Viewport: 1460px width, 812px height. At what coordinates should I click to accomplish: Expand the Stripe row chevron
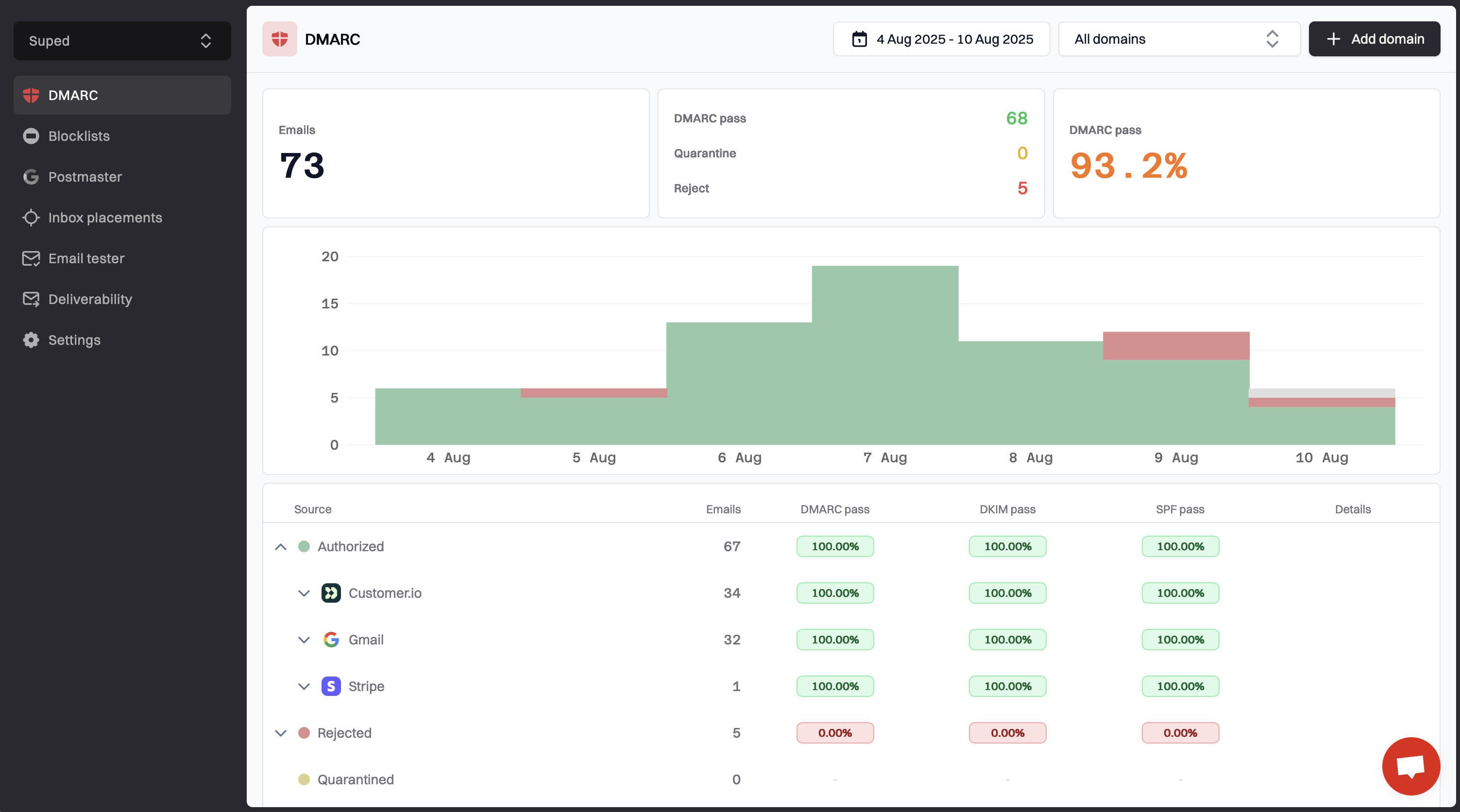pos(304,686)
